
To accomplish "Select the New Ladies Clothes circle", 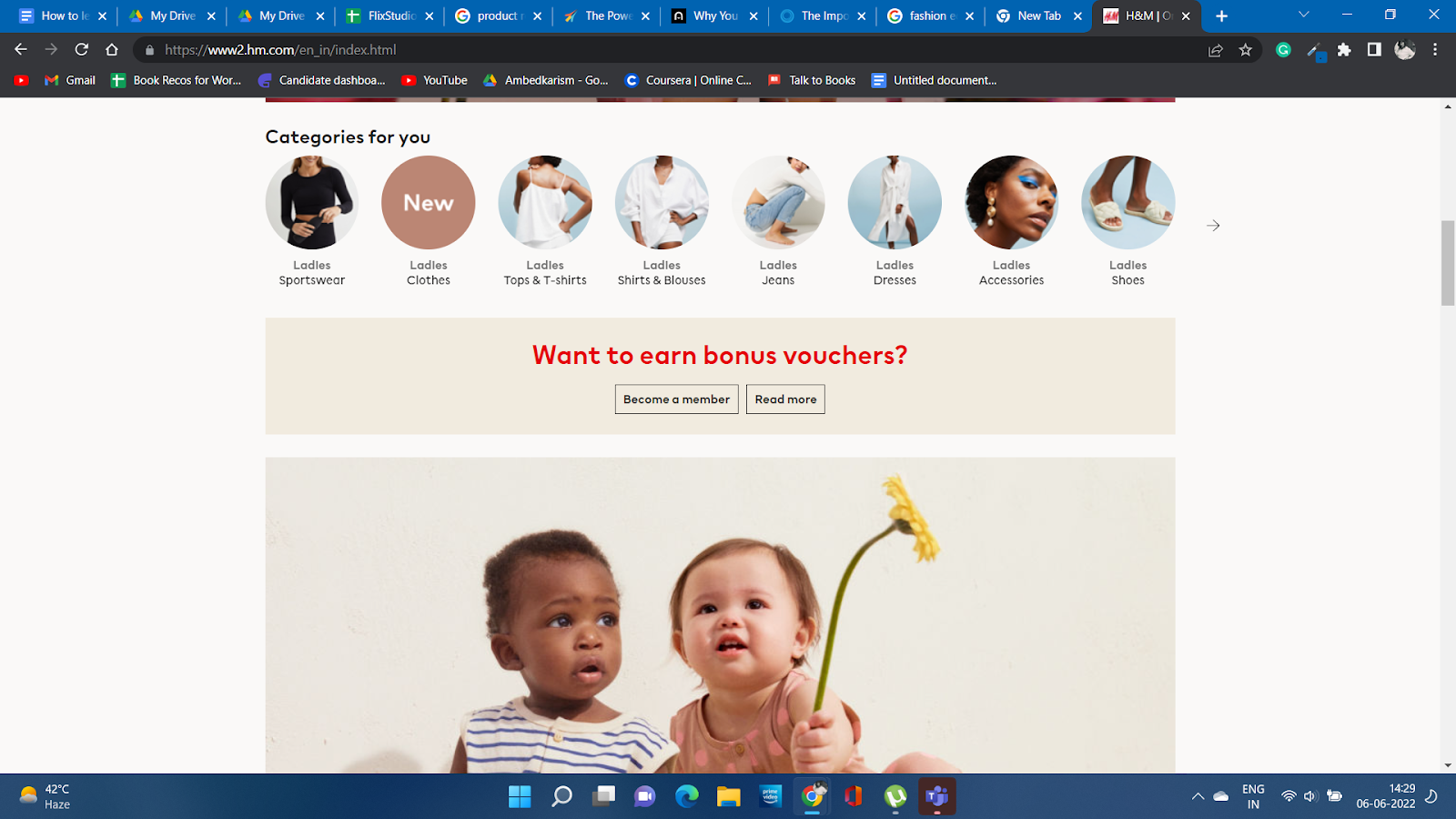I will tap(429, 202).
